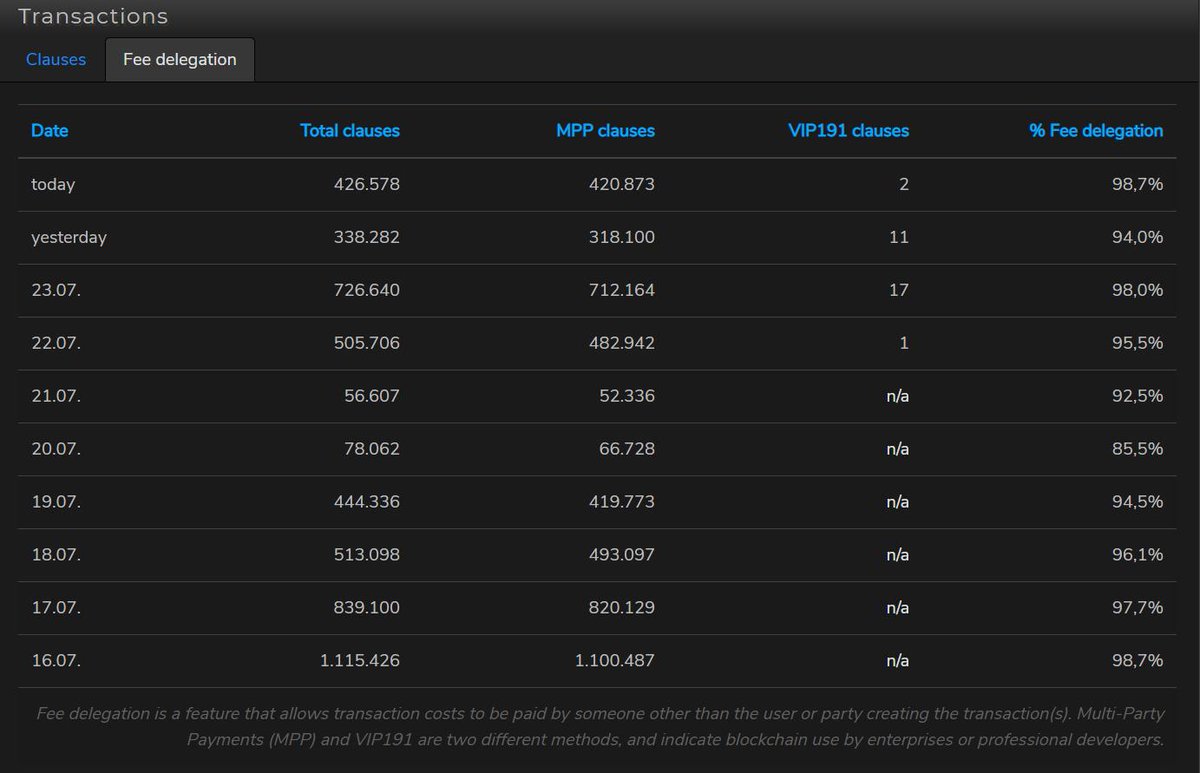Select the 16.07. date cell
This screenshot has width=1200, height=773.
56,661
